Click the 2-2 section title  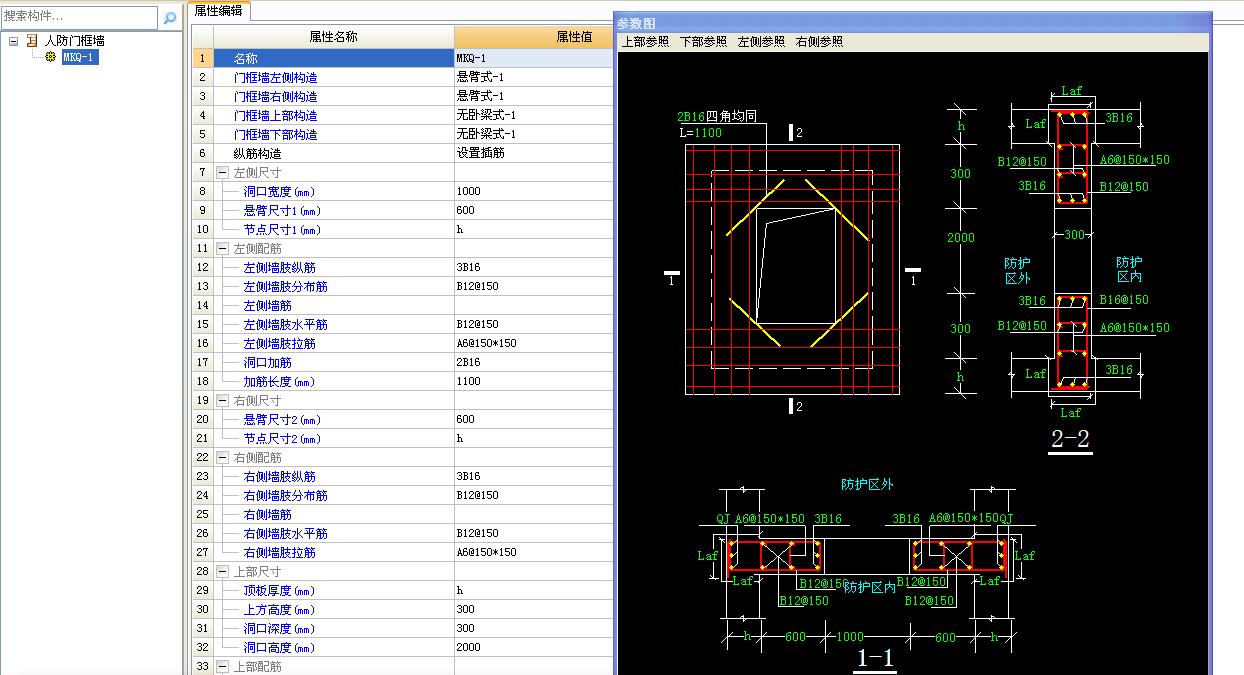(x=1070, y=438)
